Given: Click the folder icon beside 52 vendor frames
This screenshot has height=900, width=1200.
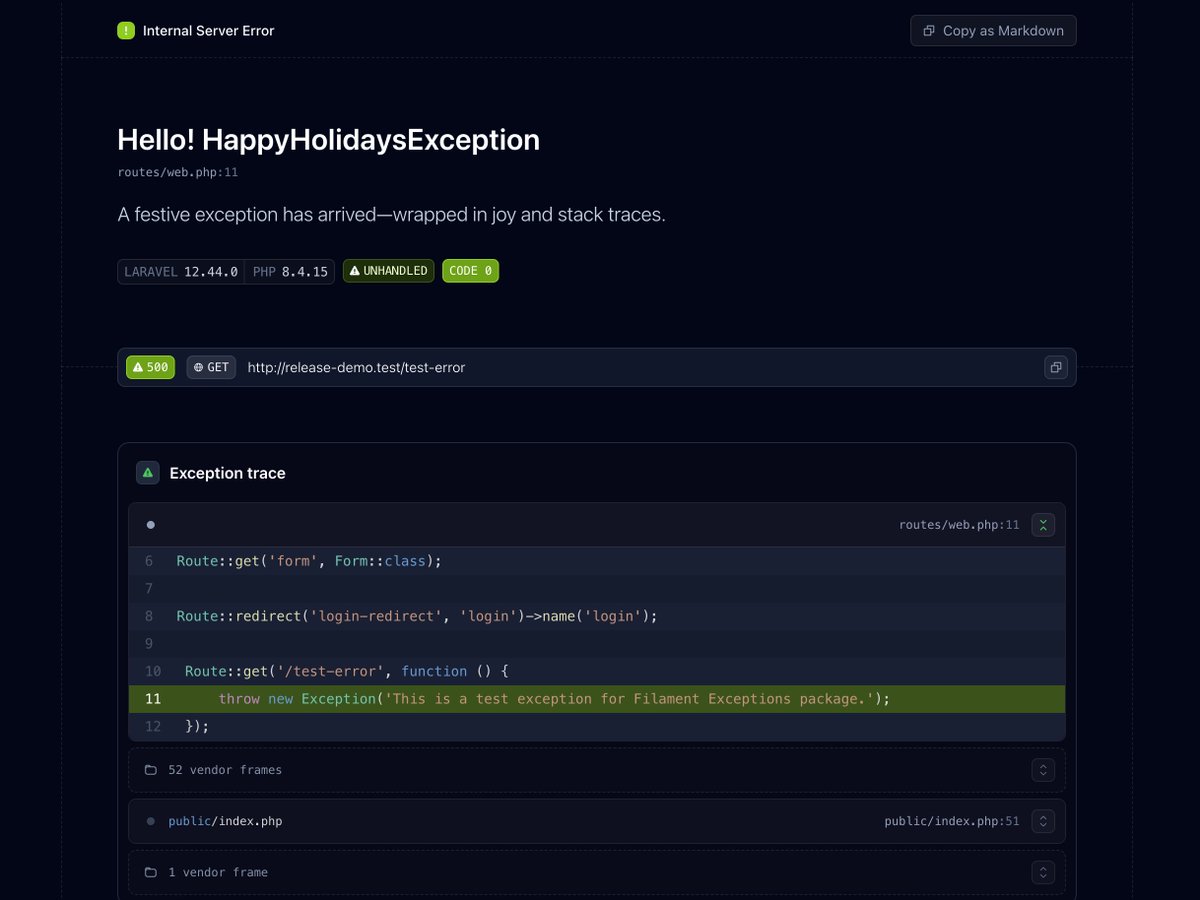Looking at the screenshot, I should (x=151, y=770).
